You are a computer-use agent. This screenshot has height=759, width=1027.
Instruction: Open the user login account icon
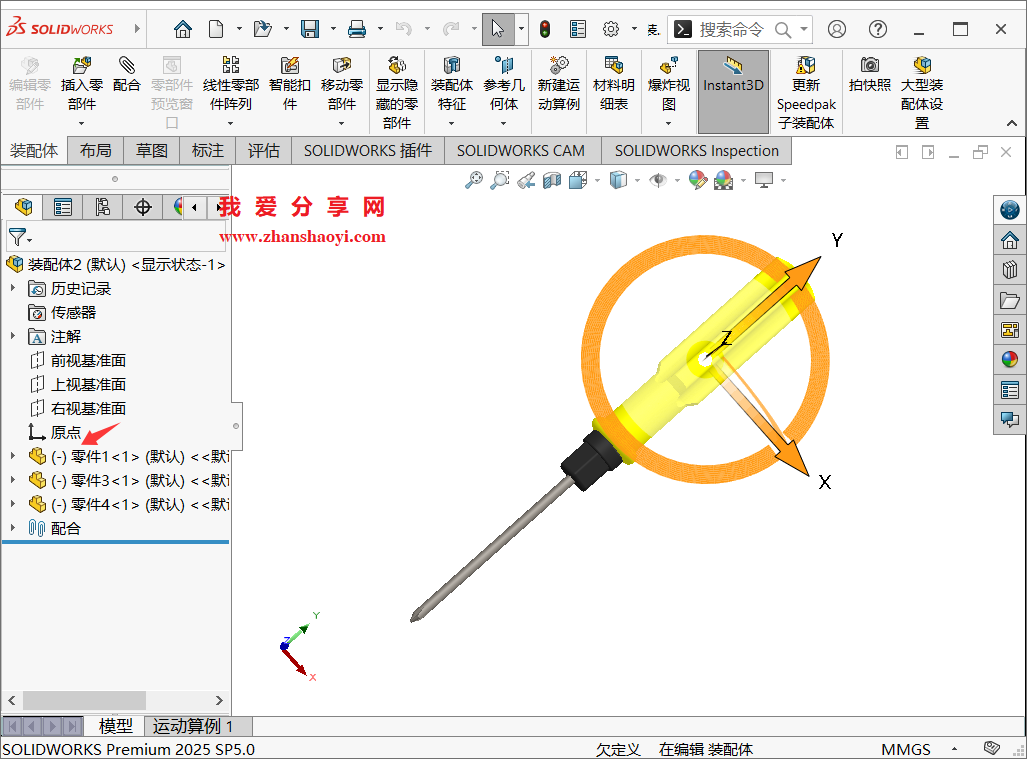click(x=836, y=29)
